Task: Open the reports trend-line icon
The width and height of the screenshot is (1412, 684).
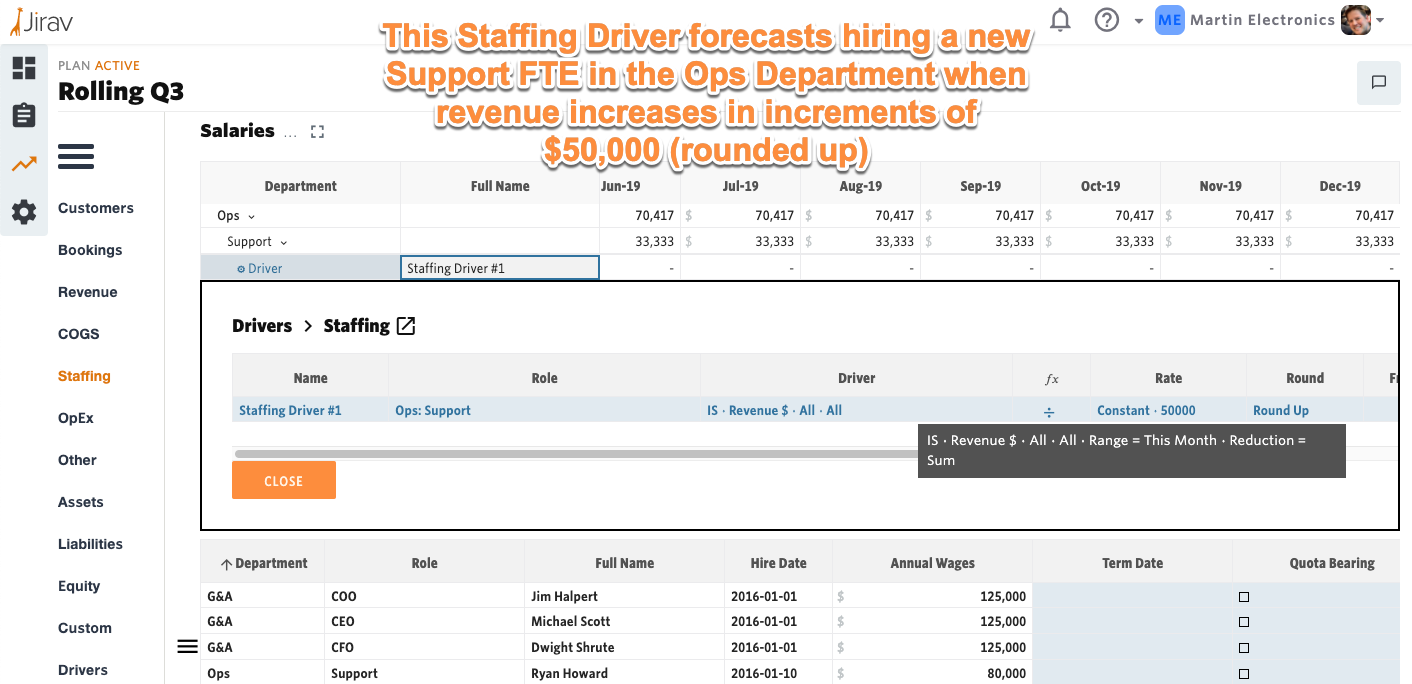Action: [23, 163]
